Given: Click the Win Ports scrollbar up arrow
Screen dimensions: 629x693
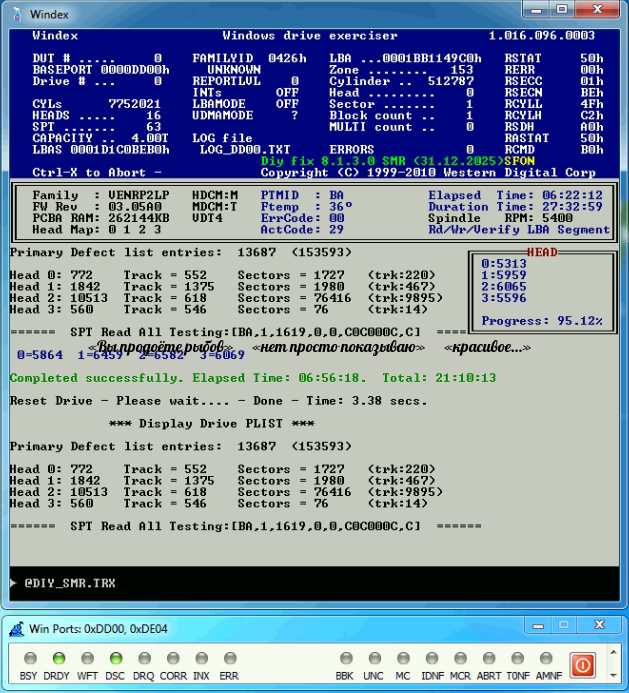Looking at the screenshot, I should tap(613, 653).
